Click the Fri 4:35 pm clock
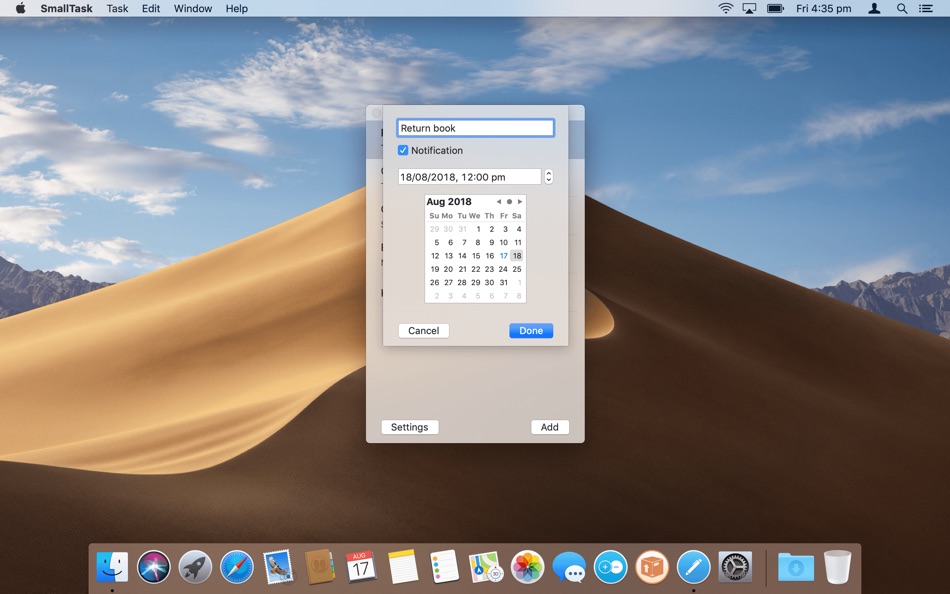This screenshot has width=950, height=594. [x=823, y=8]
